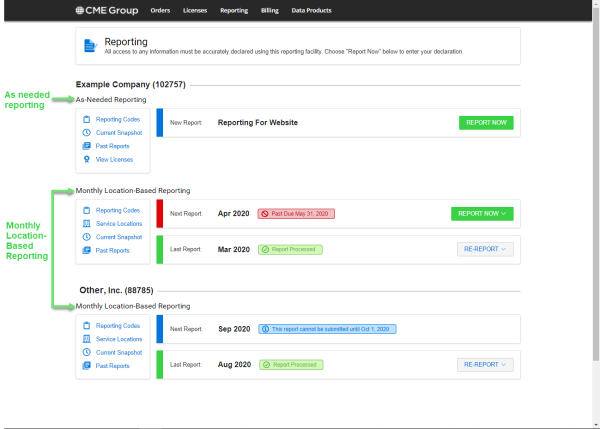Click the Reporting Codes clipboard icon under As-Needed Reporting
The width and height of the screenshot is (600, 429).
pyautogui.click(x=87, y=120)
